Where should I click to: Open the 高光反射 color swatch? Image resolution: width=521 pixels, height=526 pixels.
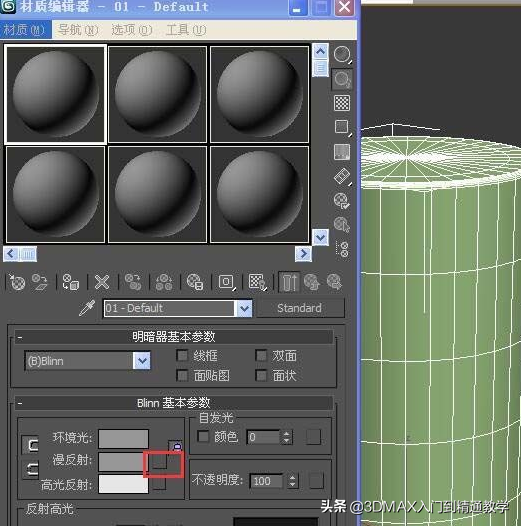(123, 484)
